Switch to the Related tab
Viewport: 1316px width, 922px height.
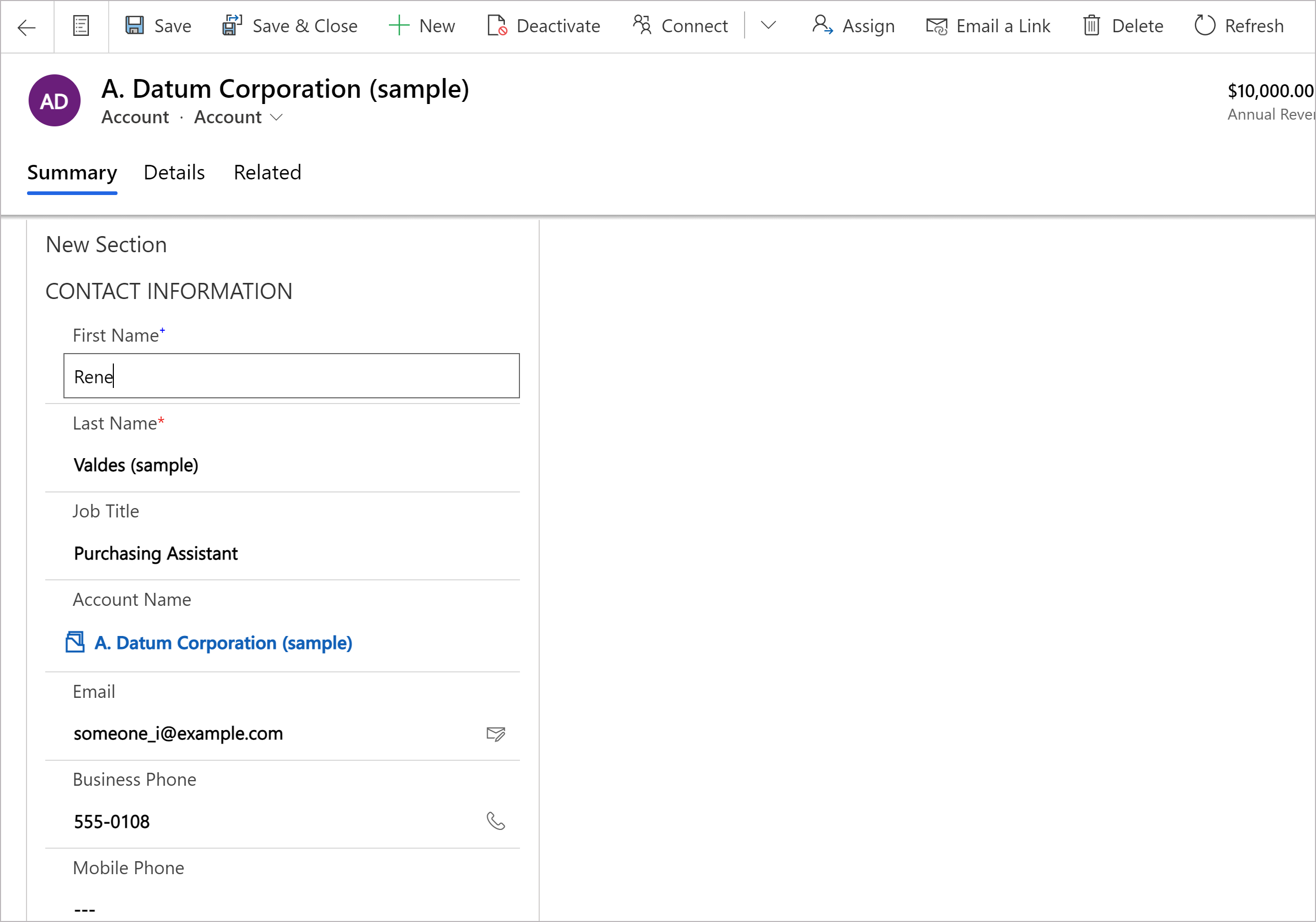point(266,172)
